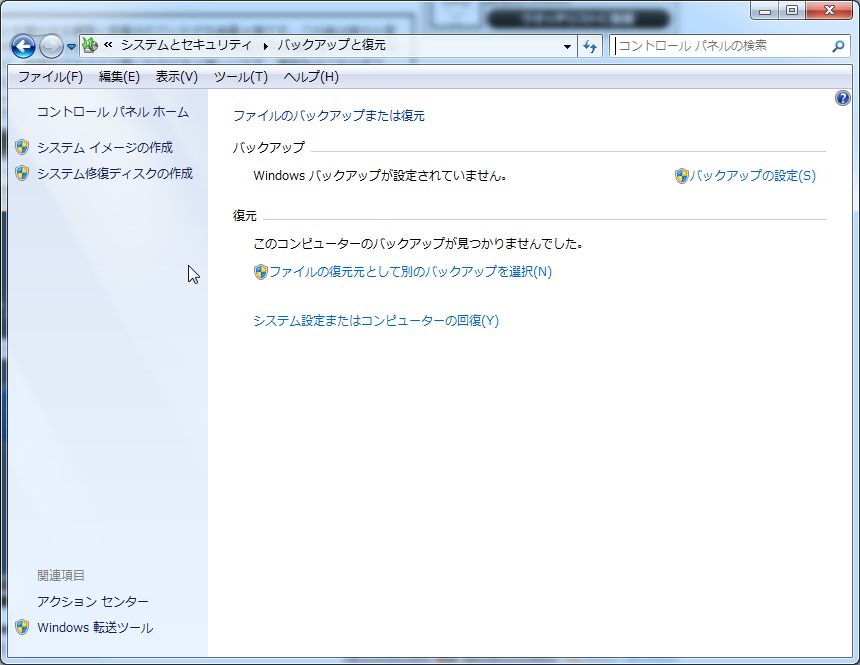Click the refresh button beside address bar
Screen dimensions: 860x665
click(x=590, y=46)
